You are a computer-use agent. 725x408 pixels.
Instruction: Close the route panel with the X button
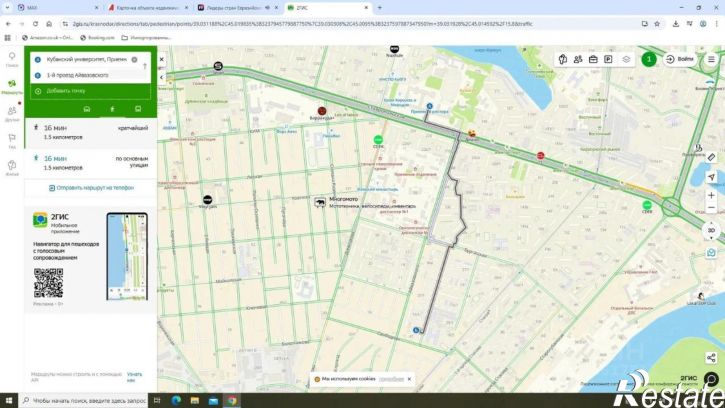(x=161, y=59)
